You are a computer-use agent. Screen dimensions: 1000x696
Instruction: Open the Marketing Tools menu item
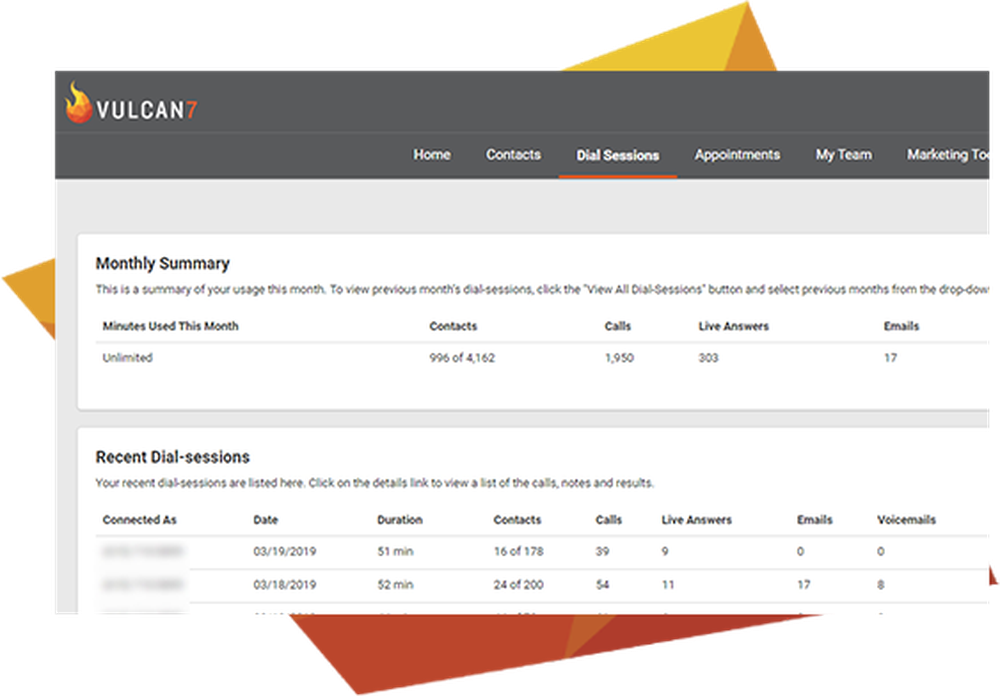click(948, 155)
